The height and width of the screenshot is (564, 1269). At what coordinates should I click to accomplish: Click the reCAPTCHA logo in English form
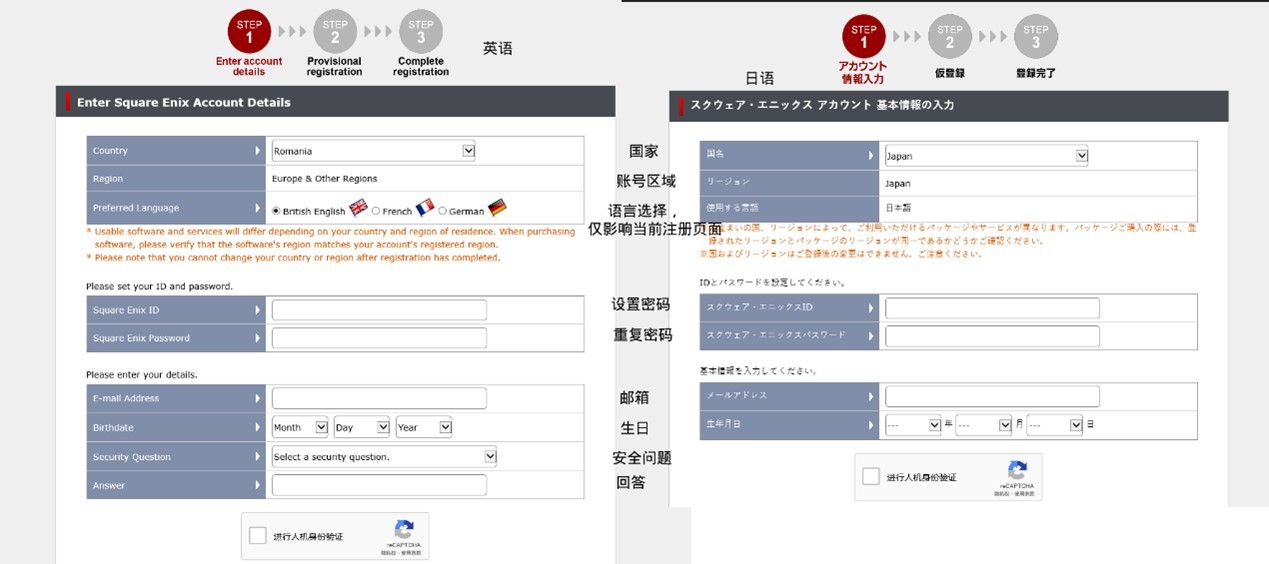(x=404, y=530)
